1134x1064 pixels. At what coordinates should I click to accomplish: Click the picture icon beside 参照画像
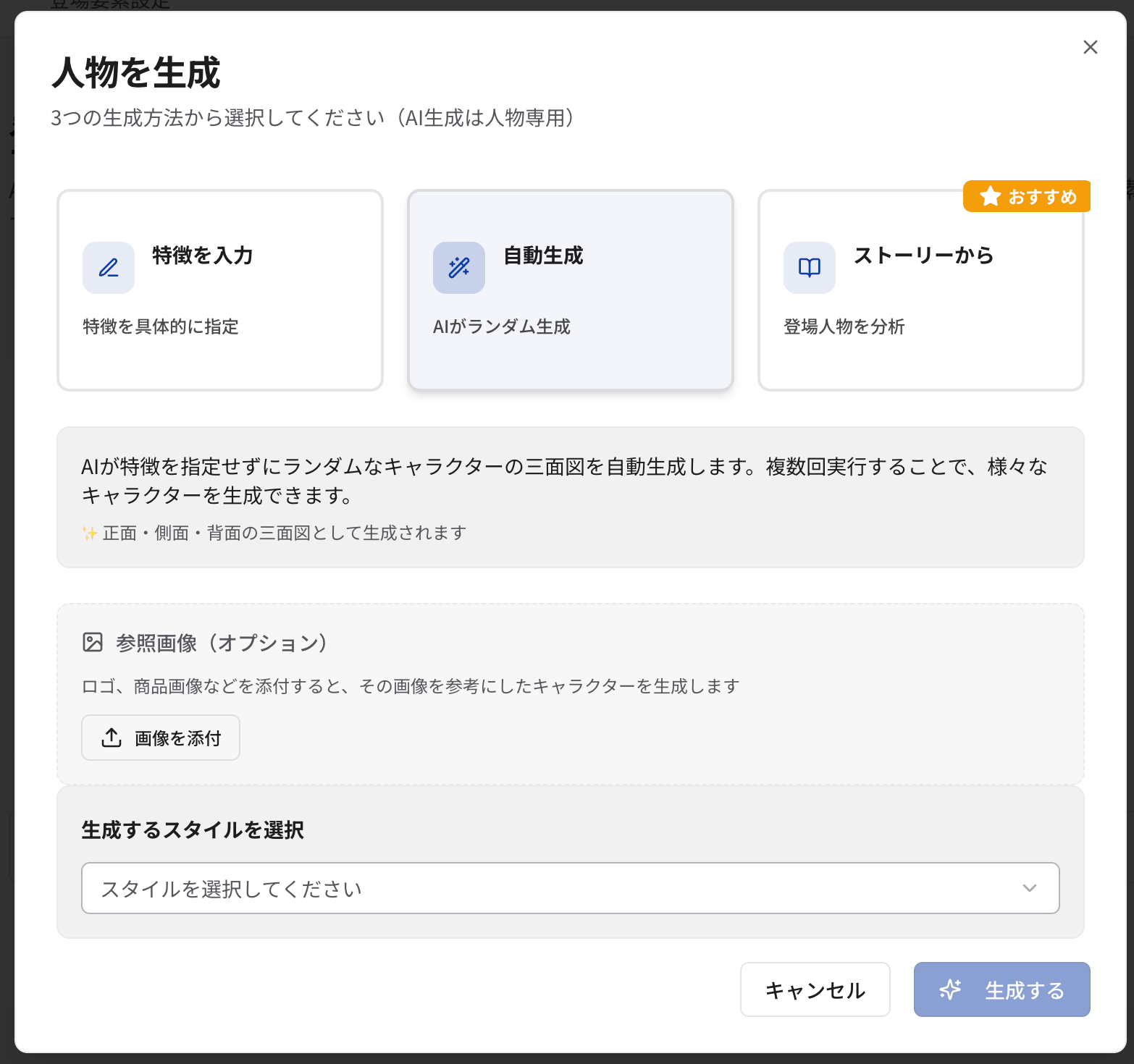[x=93, y=642]
